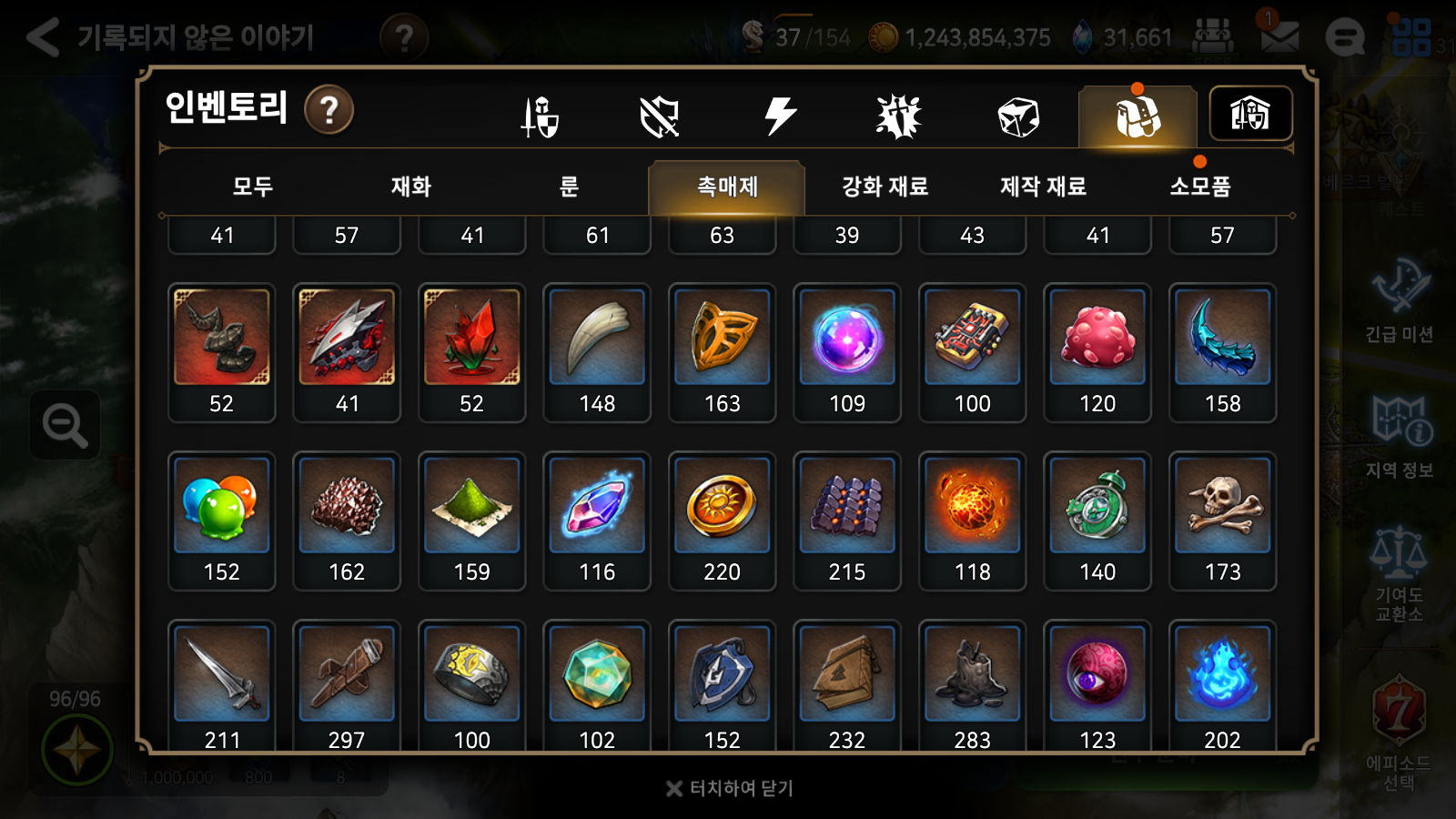Switch to the 제작 재료 tab
Viewport: 1456px width, 819px height.
click(x=1043, y=187)
